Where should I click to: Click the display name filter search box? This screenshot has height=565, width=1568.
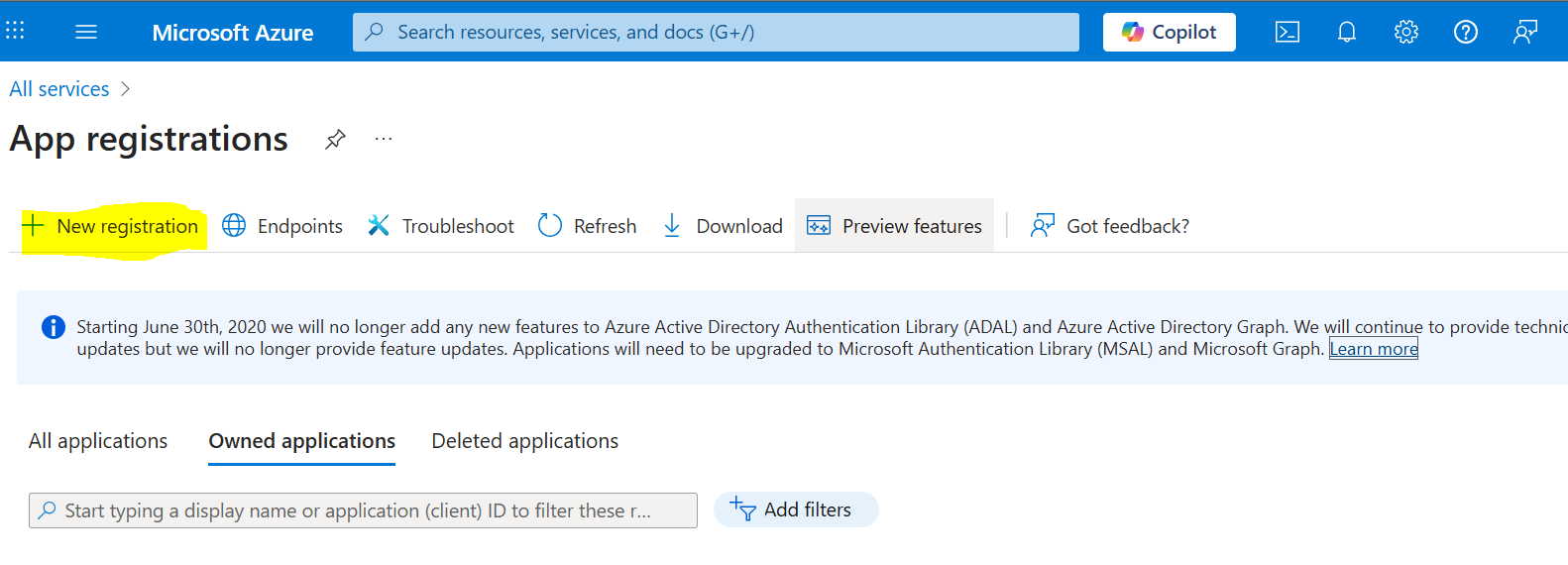point(363,510)
